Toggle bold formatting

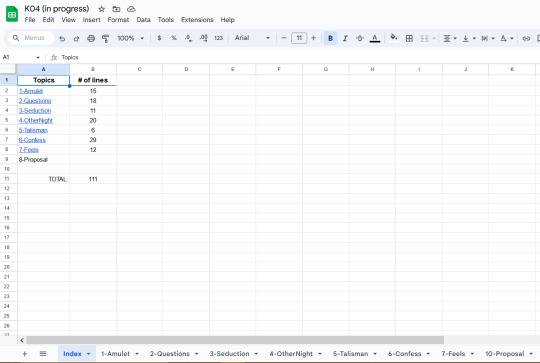[330, 38]
